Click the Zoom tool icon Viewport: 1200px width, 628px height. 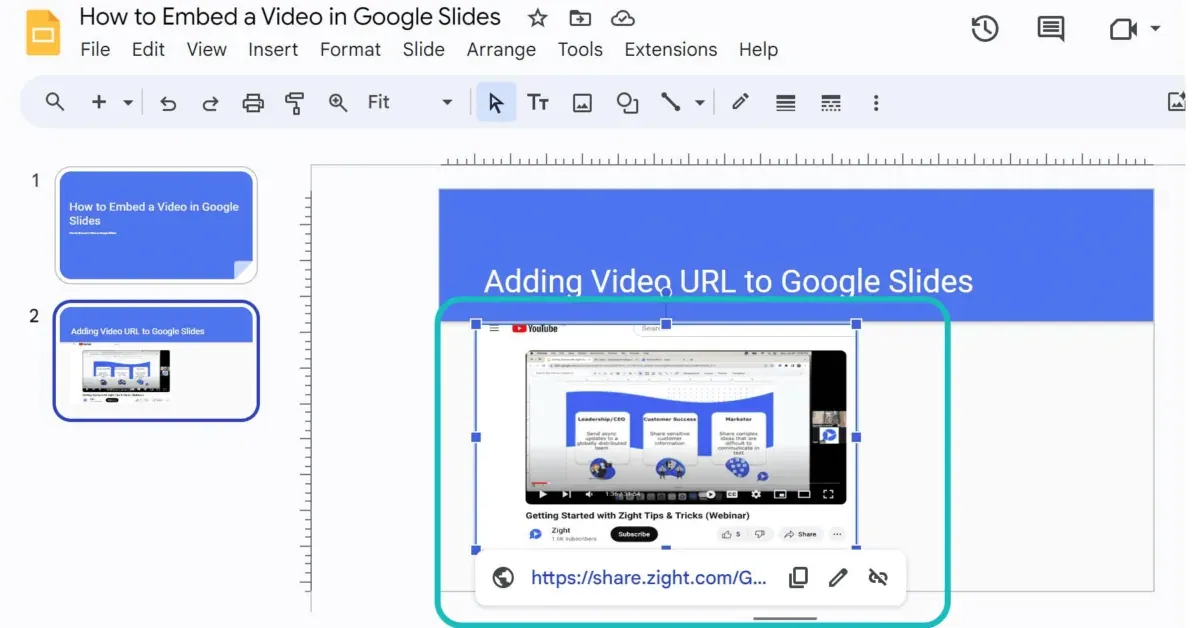coord(338,102)
